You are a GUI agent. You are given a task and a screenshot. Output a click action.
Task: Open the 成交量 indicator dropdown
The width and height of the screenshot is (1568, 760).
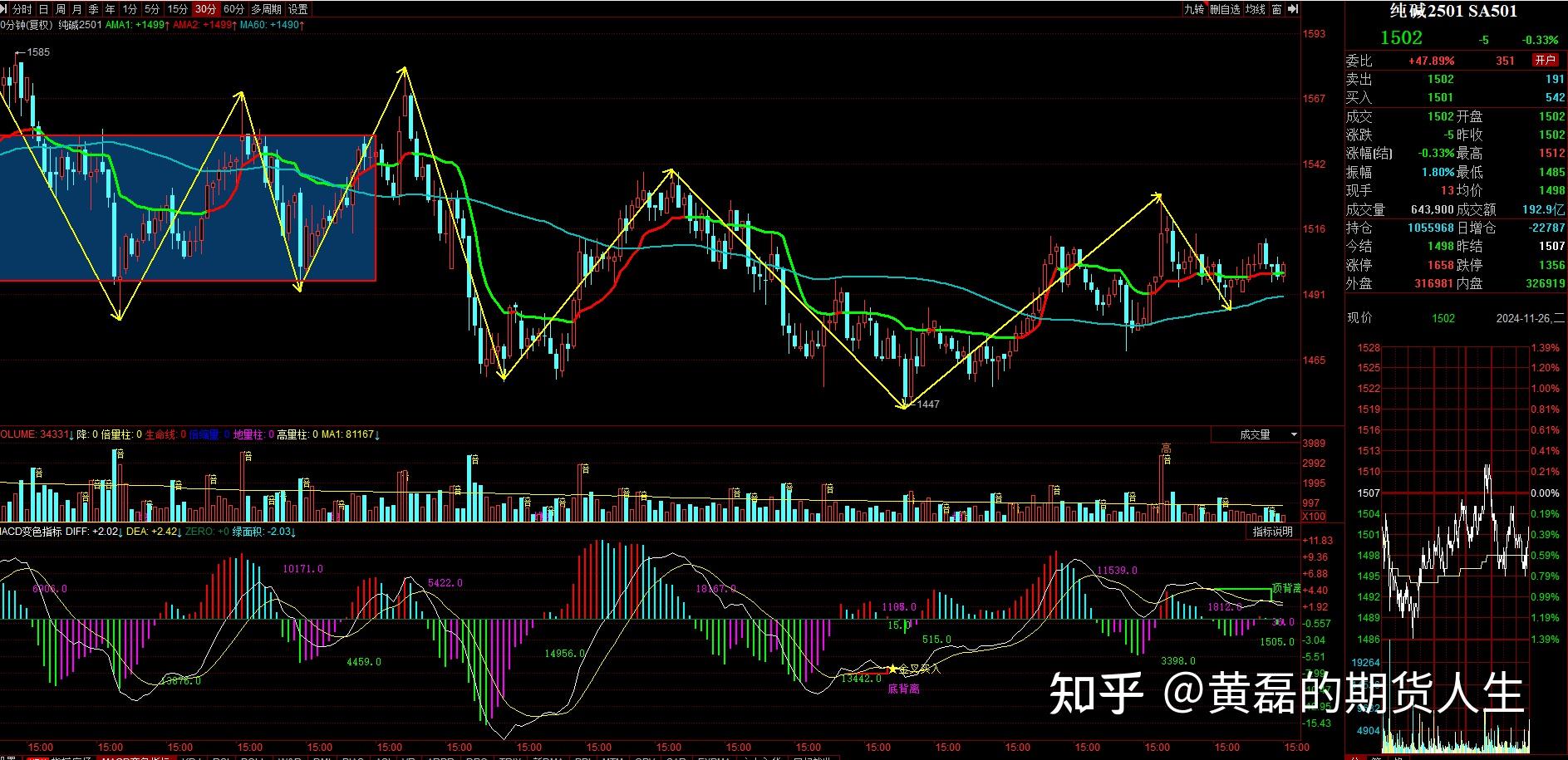click(x=1256, y=434)
